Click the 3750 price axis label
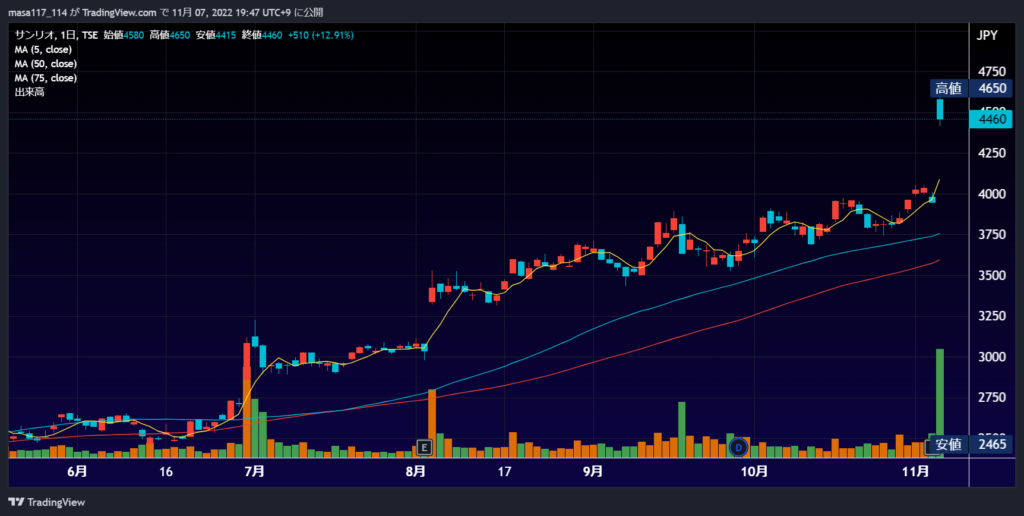 (991, 234)
